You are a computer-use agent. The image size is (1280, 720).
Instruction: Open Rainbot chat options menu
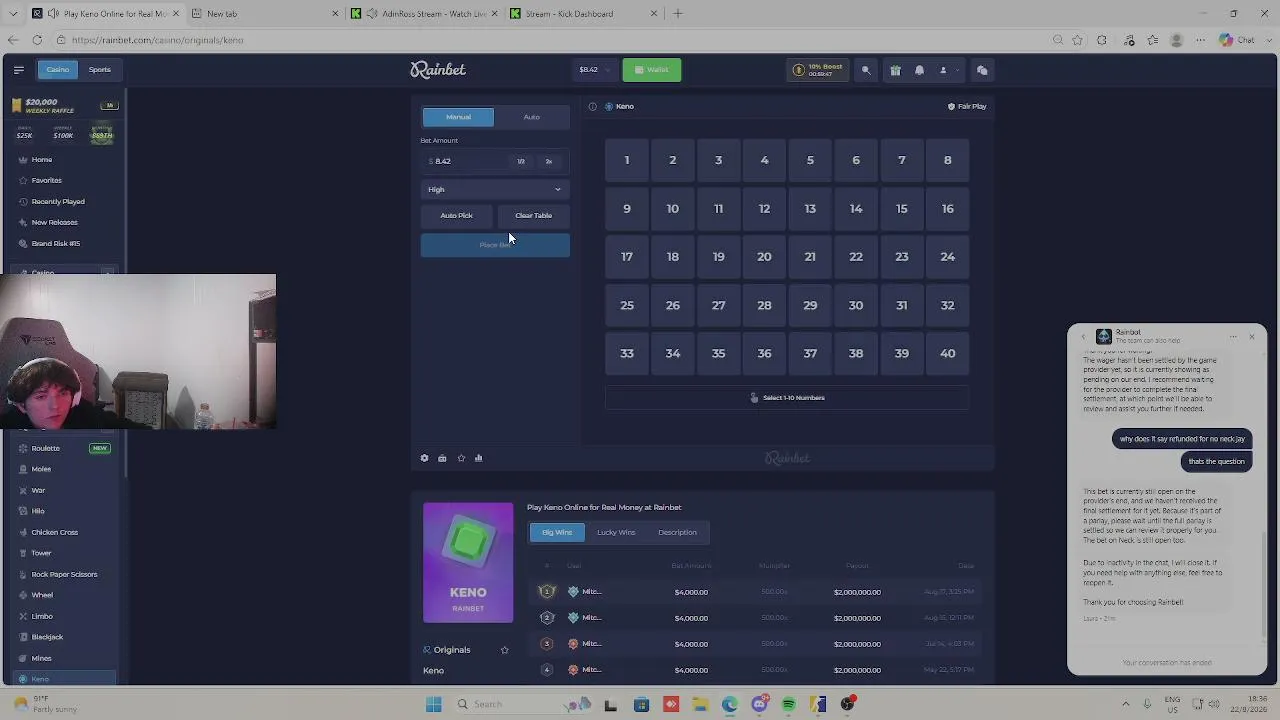(x=1234, y=336)
